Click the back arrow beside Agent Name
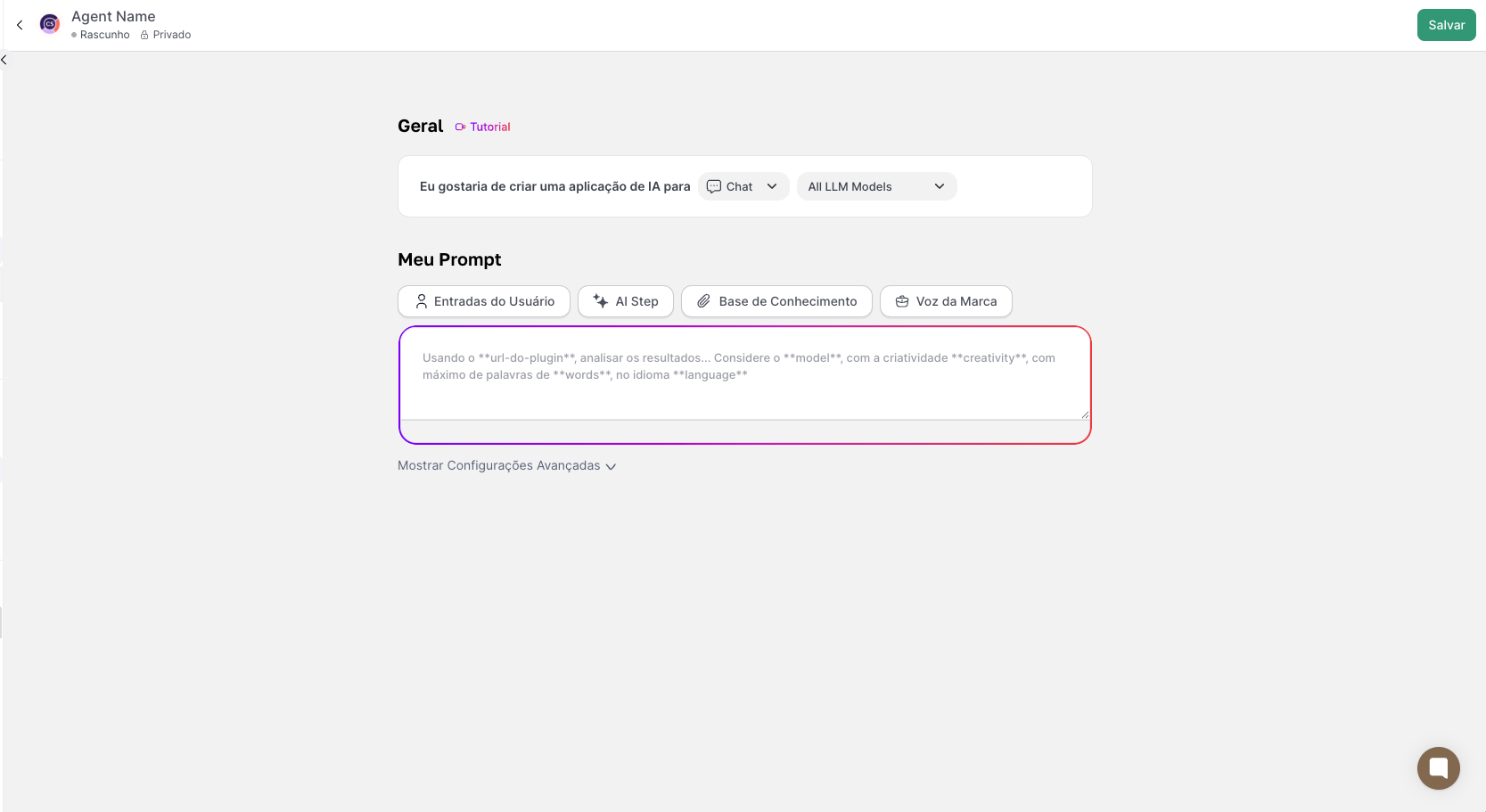 coord(20,25)
